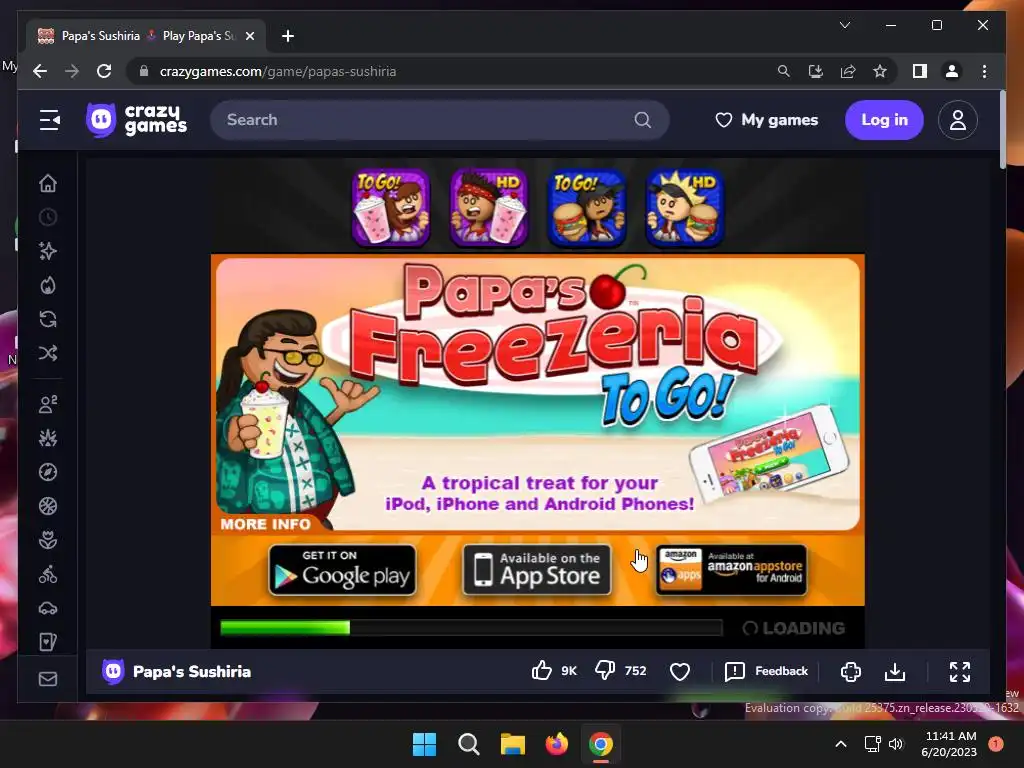Viewport: 1024px width, 768px height.
Task: Open card games icon in sidebar
Action: pyautogui.click(x=48, y=643)
